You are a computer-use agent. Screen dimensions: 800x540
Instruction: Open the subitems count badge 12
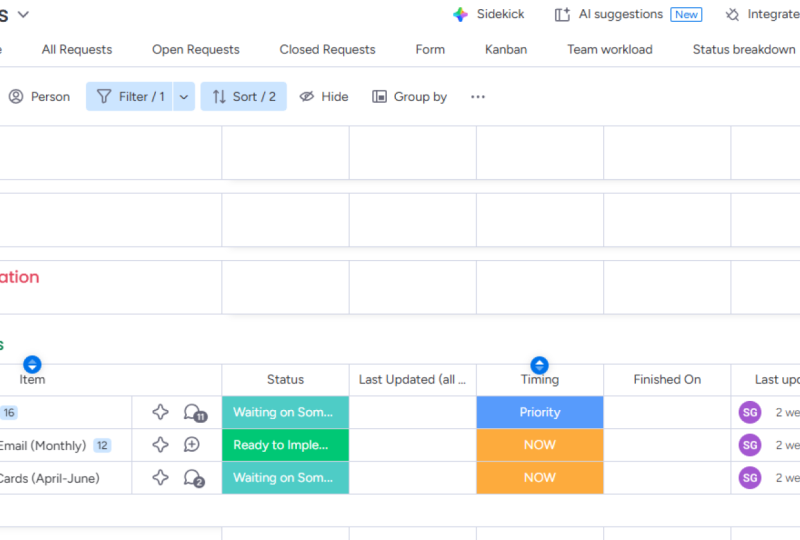102,445
